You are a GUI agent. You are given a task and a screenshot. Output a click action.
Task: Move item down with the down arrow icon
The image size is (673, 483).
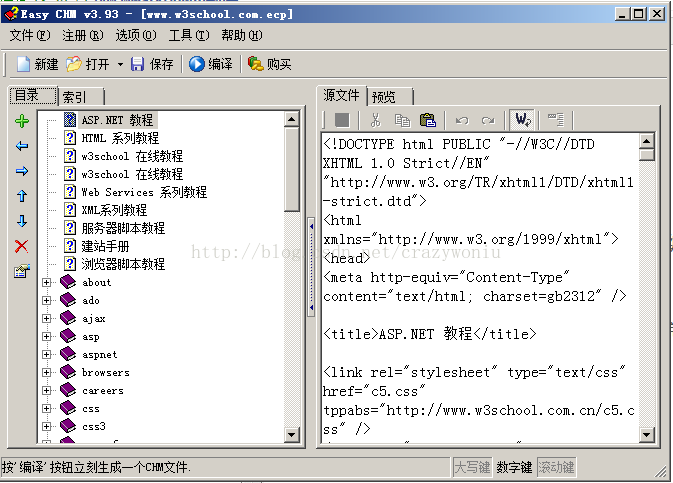coord(22,221)
